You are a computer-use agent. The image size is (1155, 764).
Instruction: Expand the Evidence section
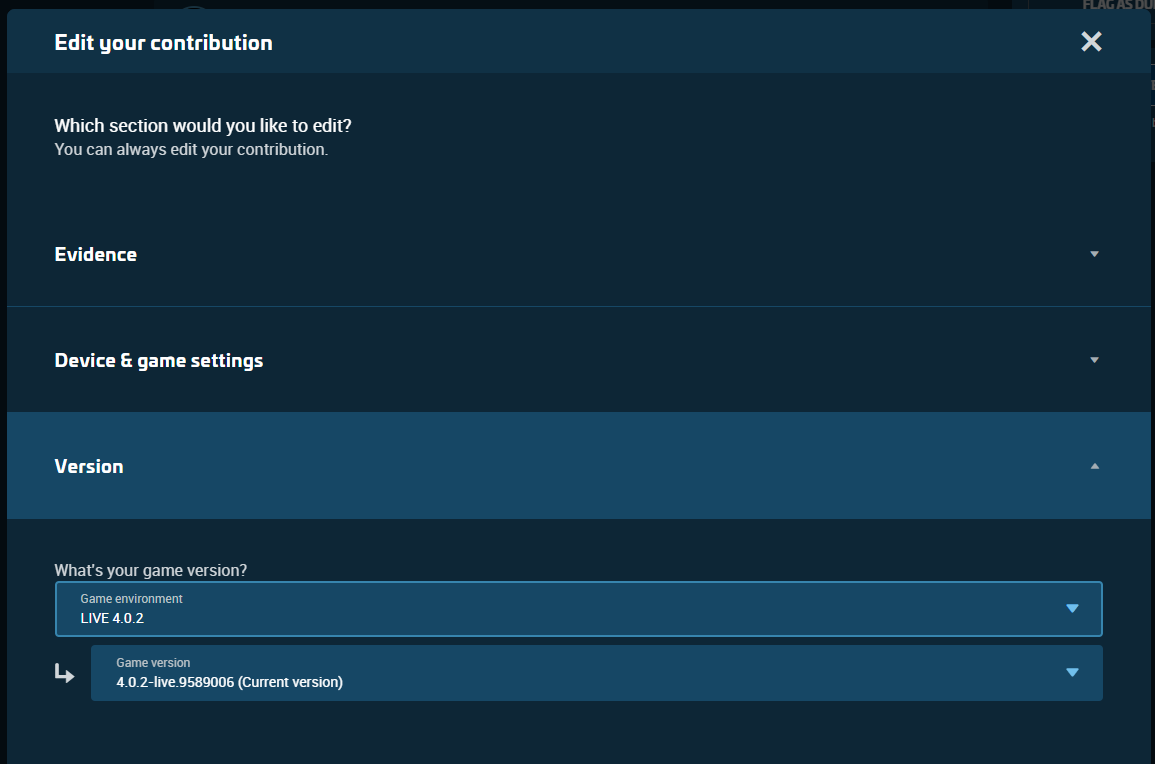96,254
